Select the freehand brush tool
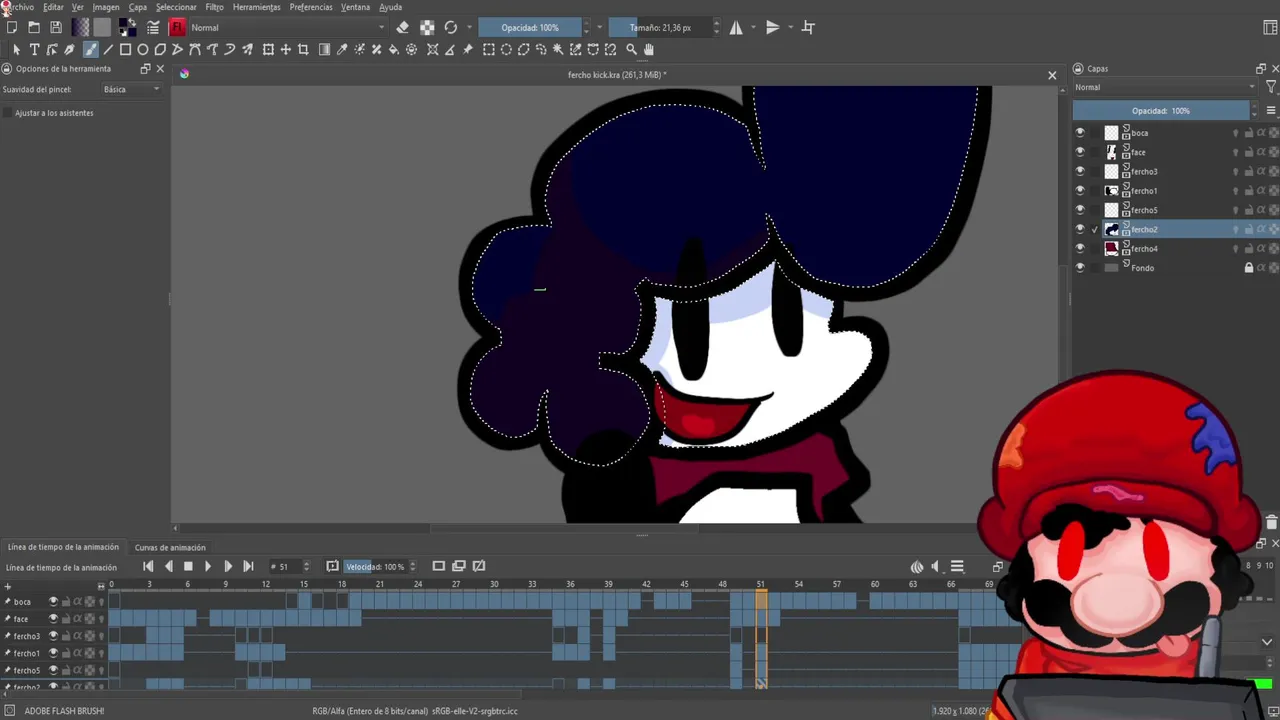This screenshot has height=720, width=1280. (90, 49)
